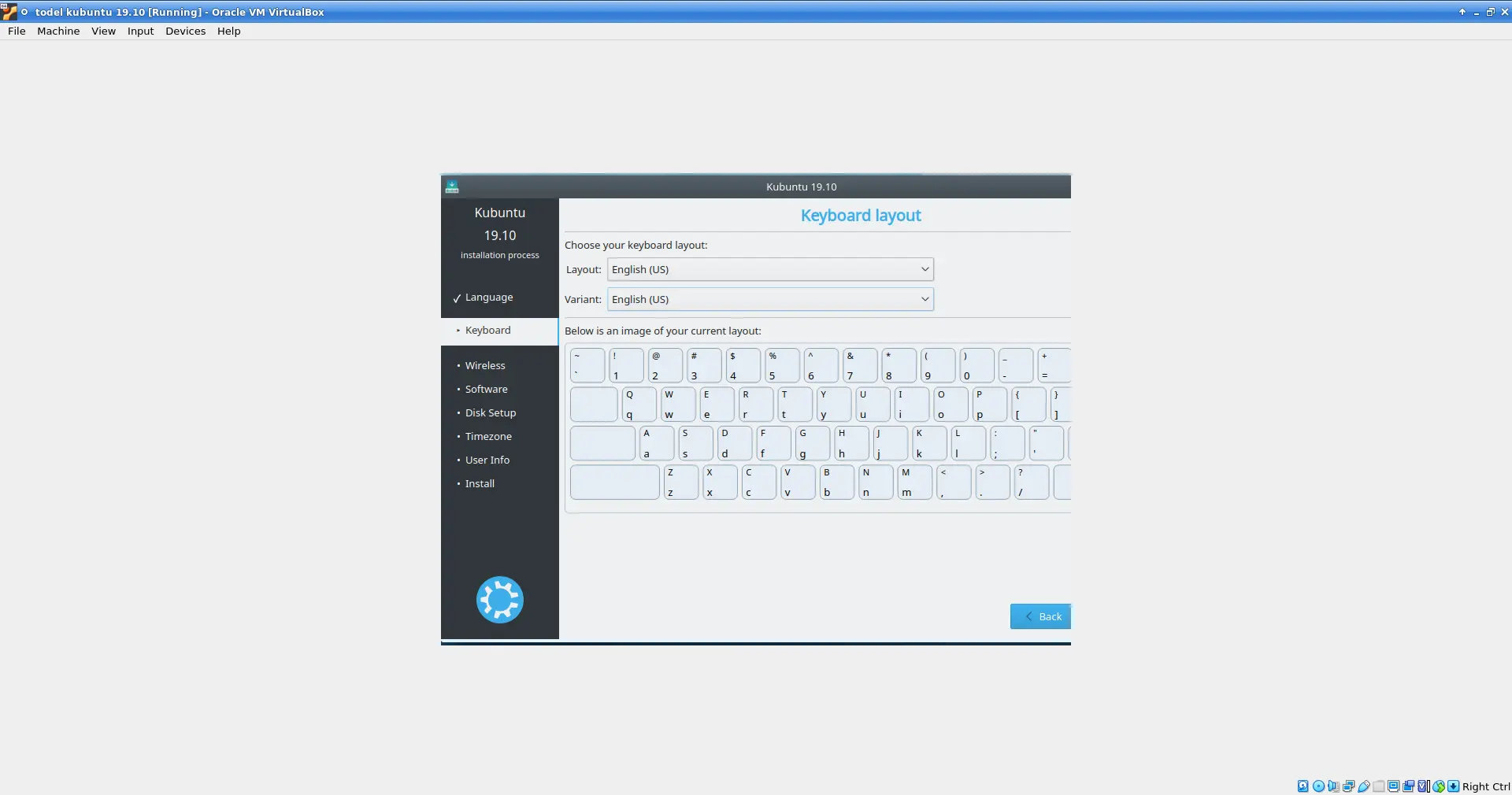Click the tilde backtick key
The width and height of the screenshot is (1512, 795).
[587, 365]
